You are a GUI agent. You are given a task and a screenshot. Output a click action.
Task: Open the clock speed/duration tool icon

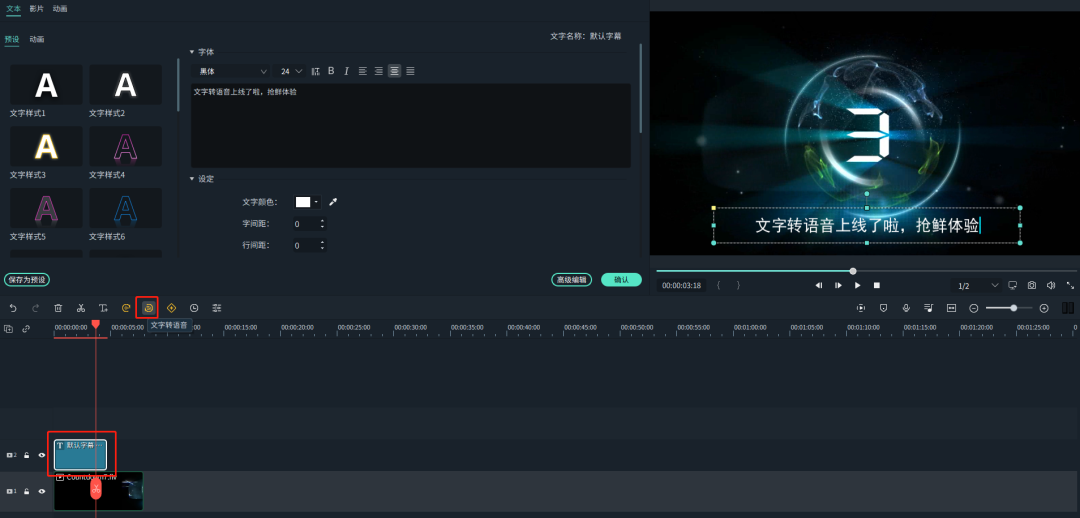[194, 308]
